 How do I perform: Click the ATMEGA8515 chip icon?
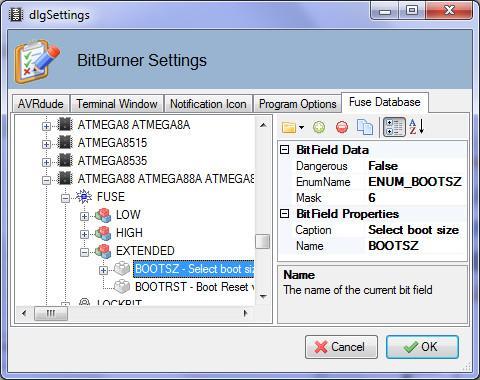(x=65, y=143)
